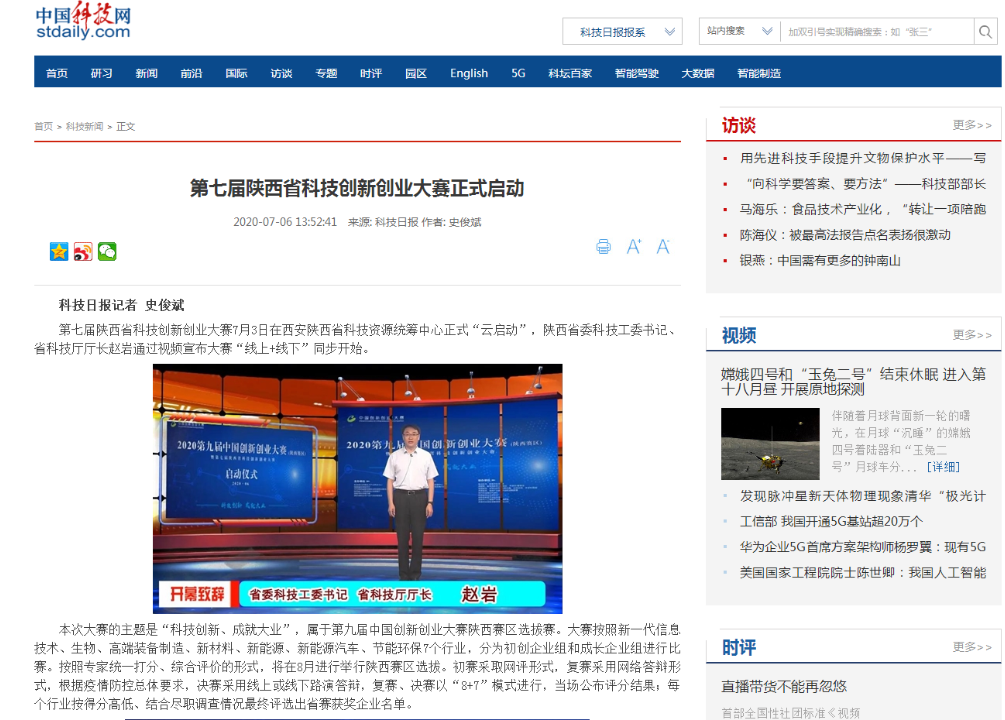Viewport: 1005px width, 720px height.
Task: Click the favorites star sharing icon
Action: 58,252
